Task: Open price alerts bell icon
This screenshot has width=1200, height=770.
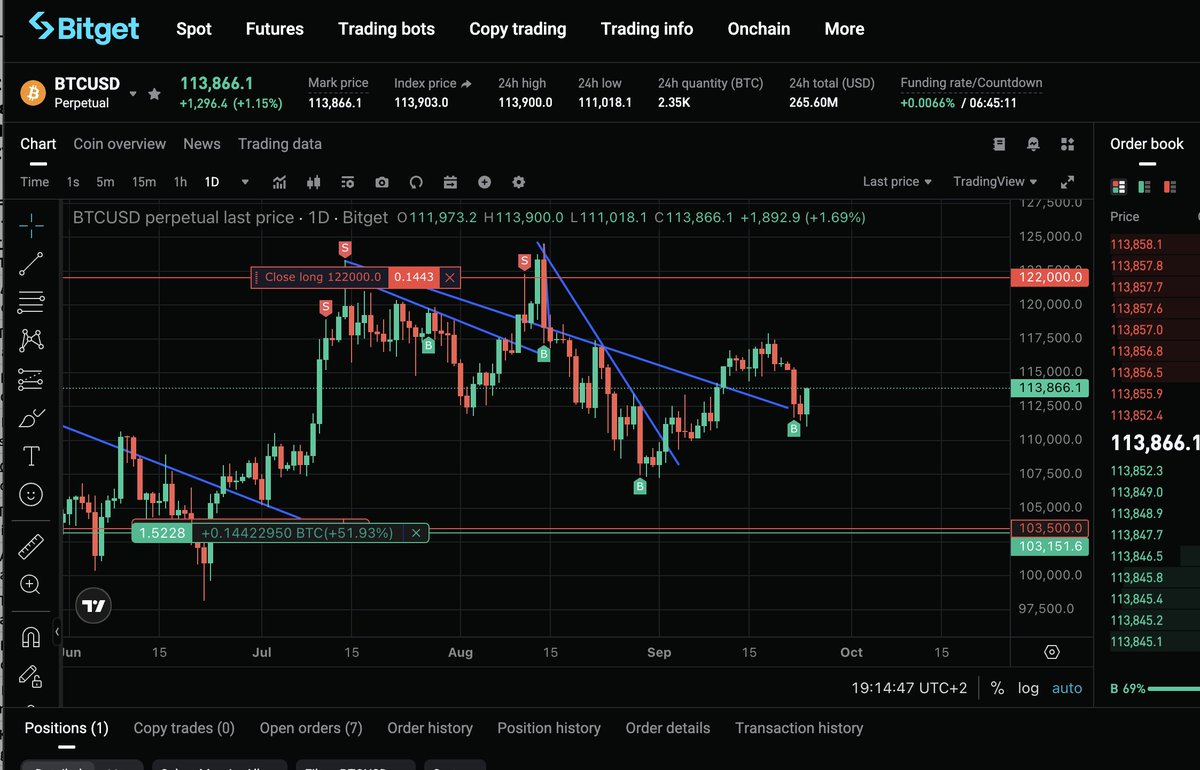Action: [x=1033, y=144]
